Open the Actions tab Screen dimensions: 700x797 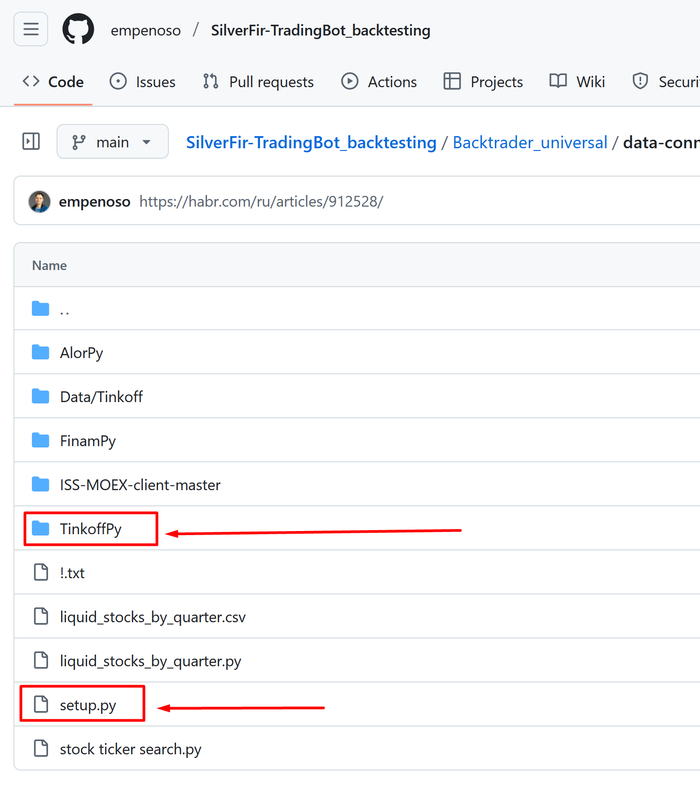click(379, 82)
